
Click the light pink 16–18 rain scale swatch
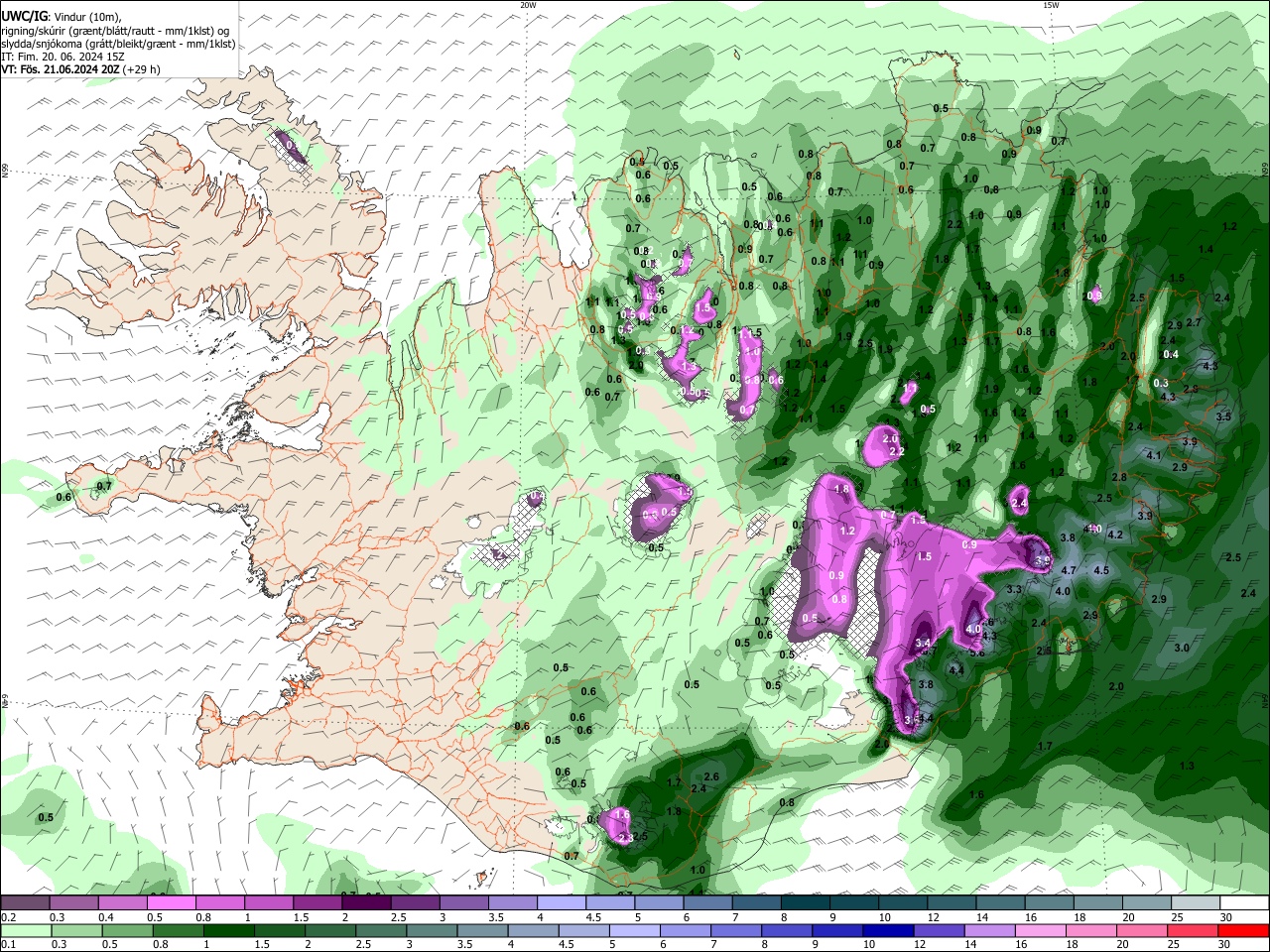point(1040,931)
